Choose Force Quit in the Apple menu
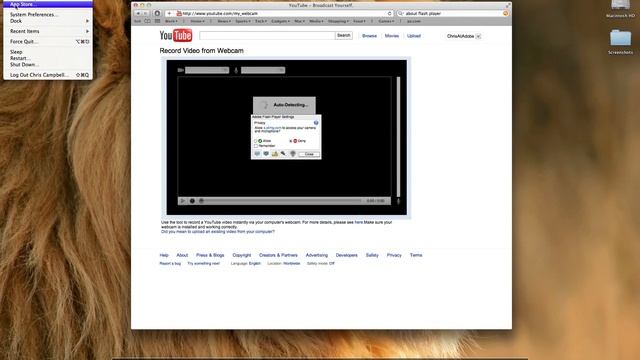Viewport: 640px width, 360px height. 48,42
